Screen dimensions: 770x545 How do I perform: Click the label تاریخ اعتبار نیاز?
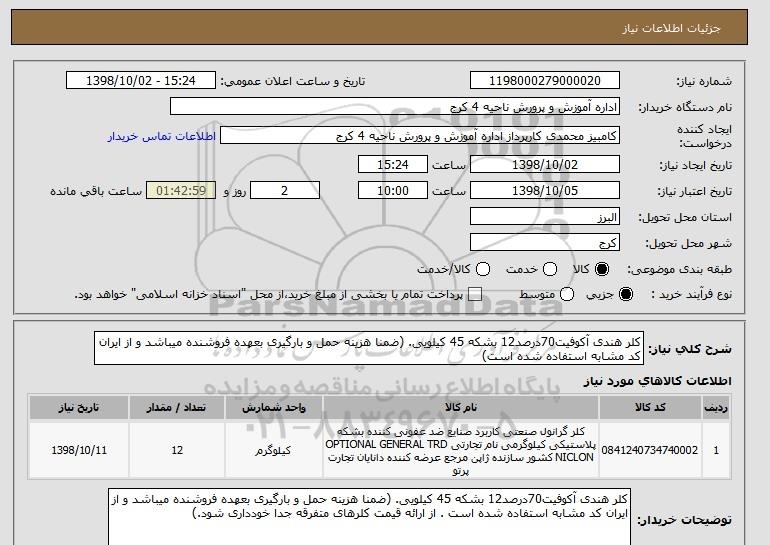[x=695, y=191]
